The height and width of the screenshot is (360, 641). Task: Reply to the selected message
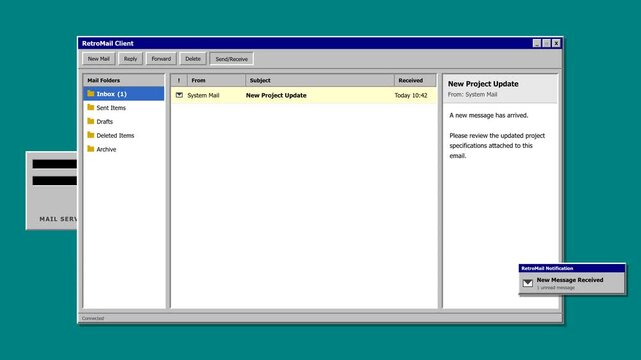click(x=130, y=59)
